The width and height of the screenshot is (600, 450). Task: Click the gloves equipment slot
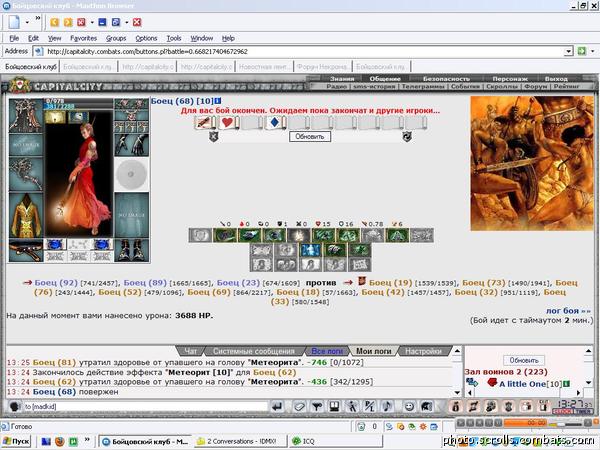(x=131, y=145)
